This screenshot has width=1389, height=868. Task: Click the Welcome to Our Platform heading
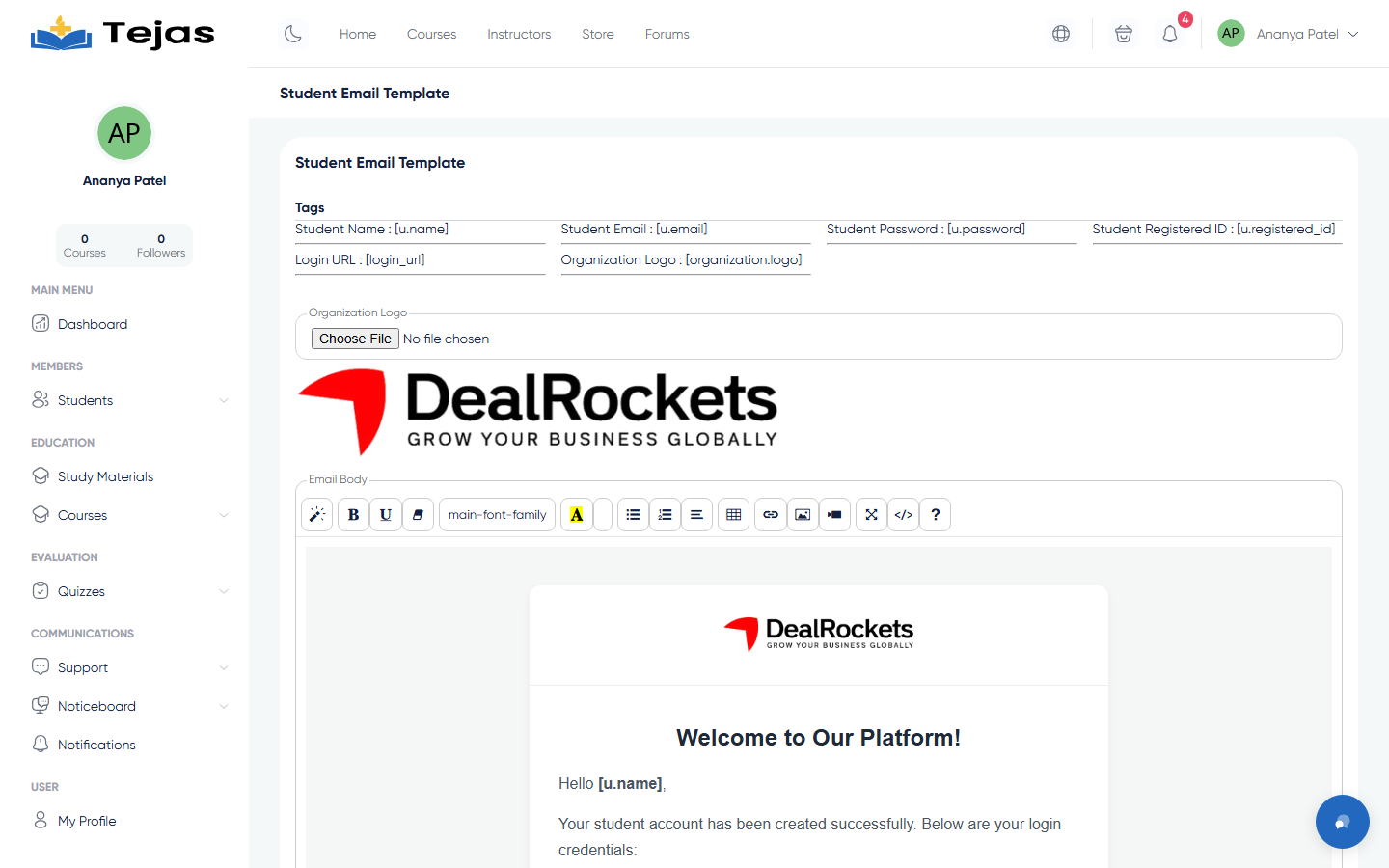pos(818,738)
